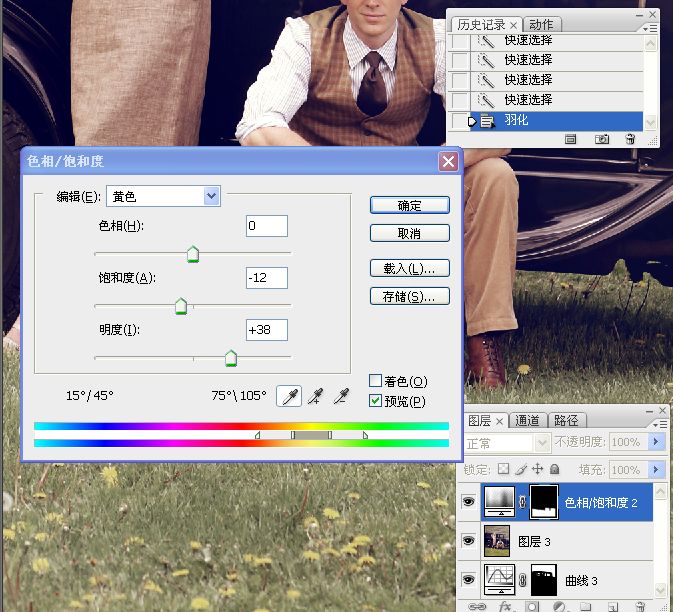This screenshot has width=673, height=612.
Task: Create a new layer group
Action: pyautogui.click(x=585, y=607)
